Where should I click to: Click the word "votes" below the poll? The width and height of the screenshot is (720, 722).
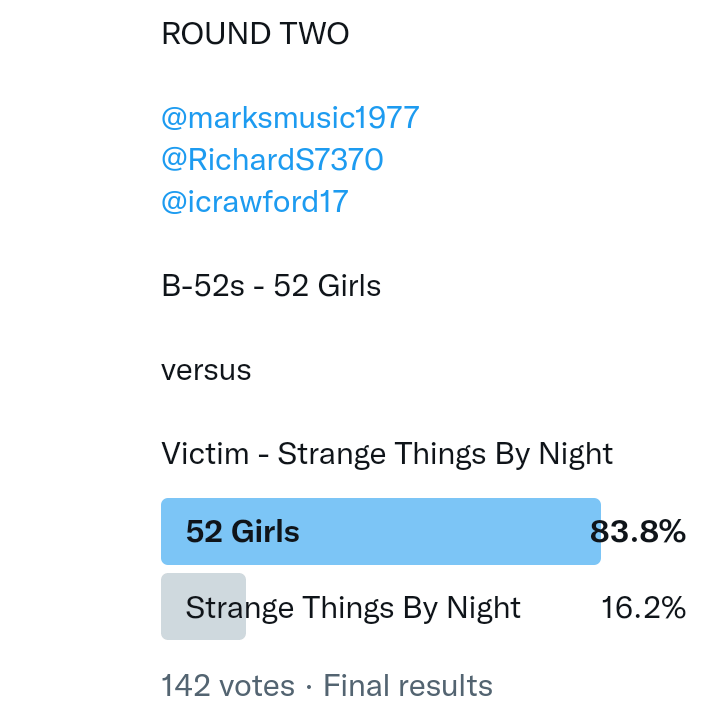point(257,686)
